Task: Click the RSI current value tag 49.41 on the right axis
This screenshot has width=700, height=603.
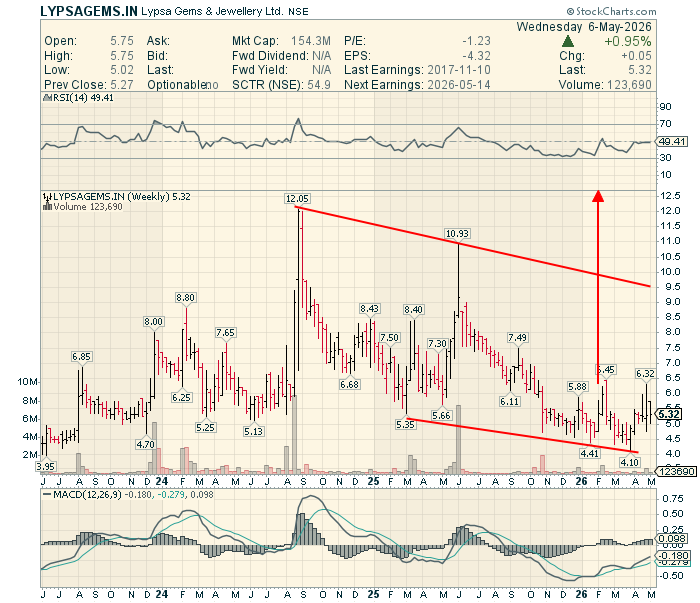Action: (x=672, y=141)
